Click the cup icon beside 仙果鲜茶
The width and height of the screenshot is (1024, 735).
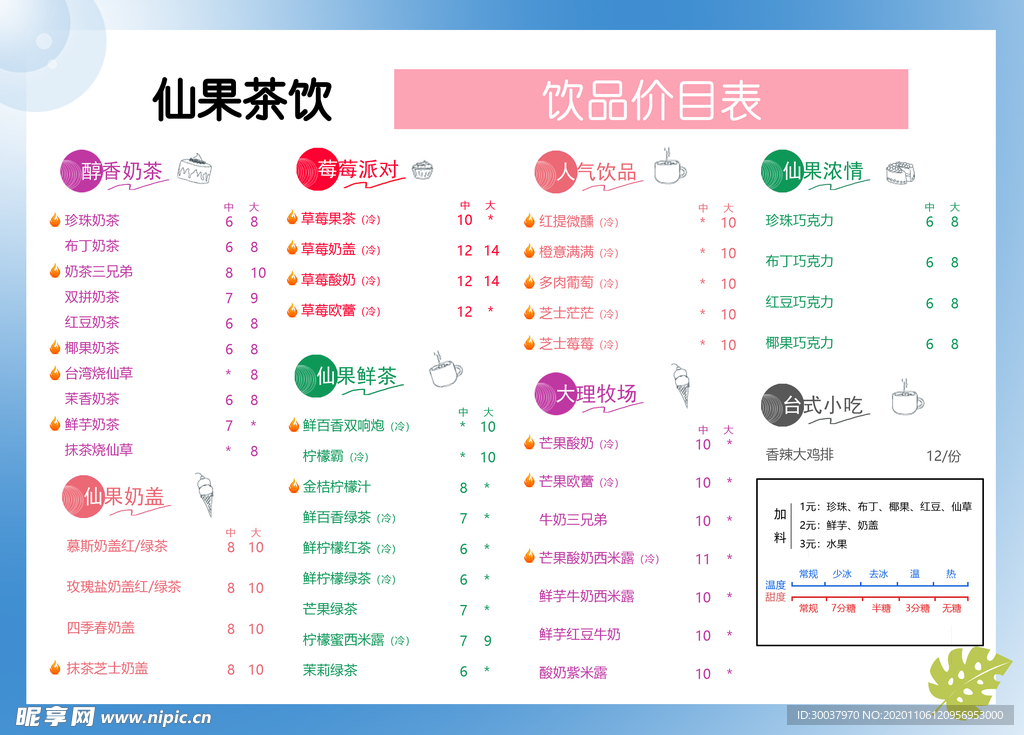(445, 370)
